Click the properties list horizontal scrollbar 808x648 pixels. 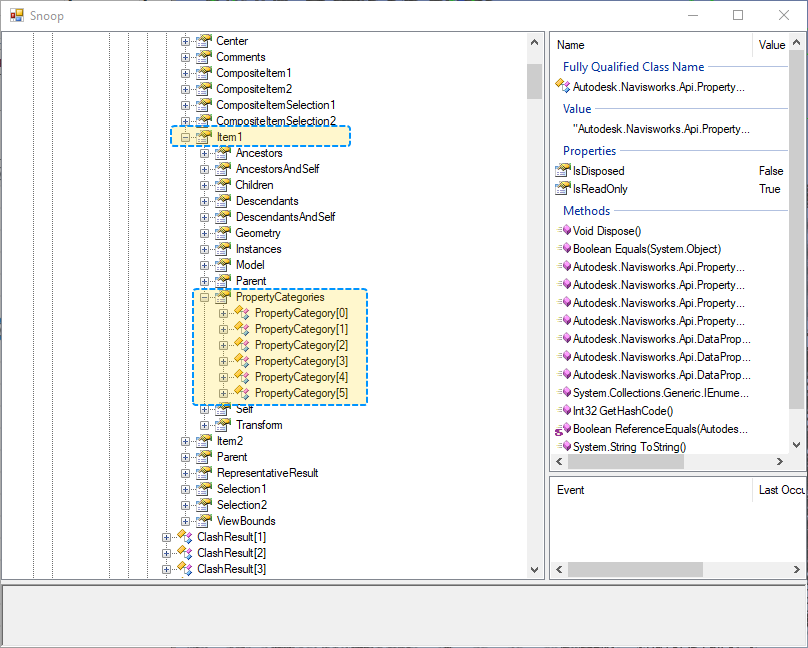pos(625,462)
